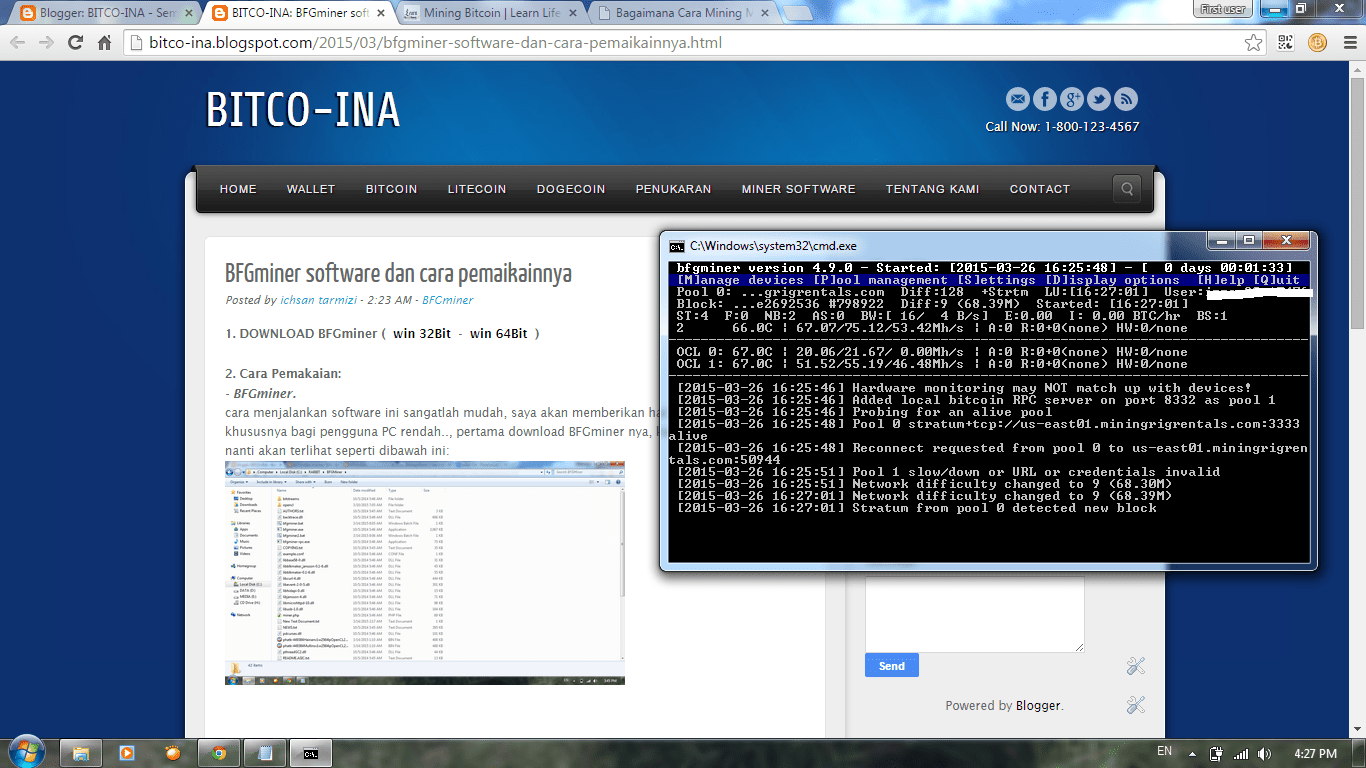Open the DOGECOIN menu item

coord(571,189)
